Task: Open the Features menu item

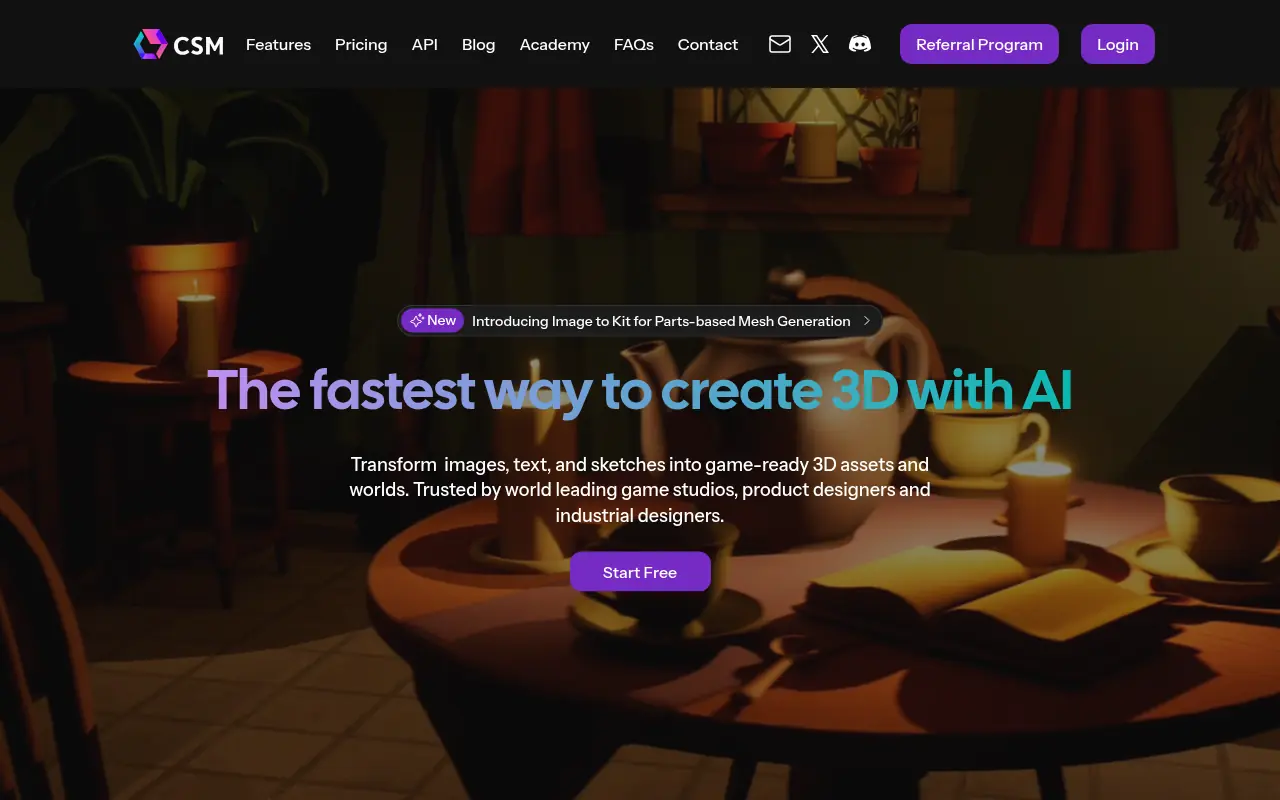Action: [x=278, y=45]
